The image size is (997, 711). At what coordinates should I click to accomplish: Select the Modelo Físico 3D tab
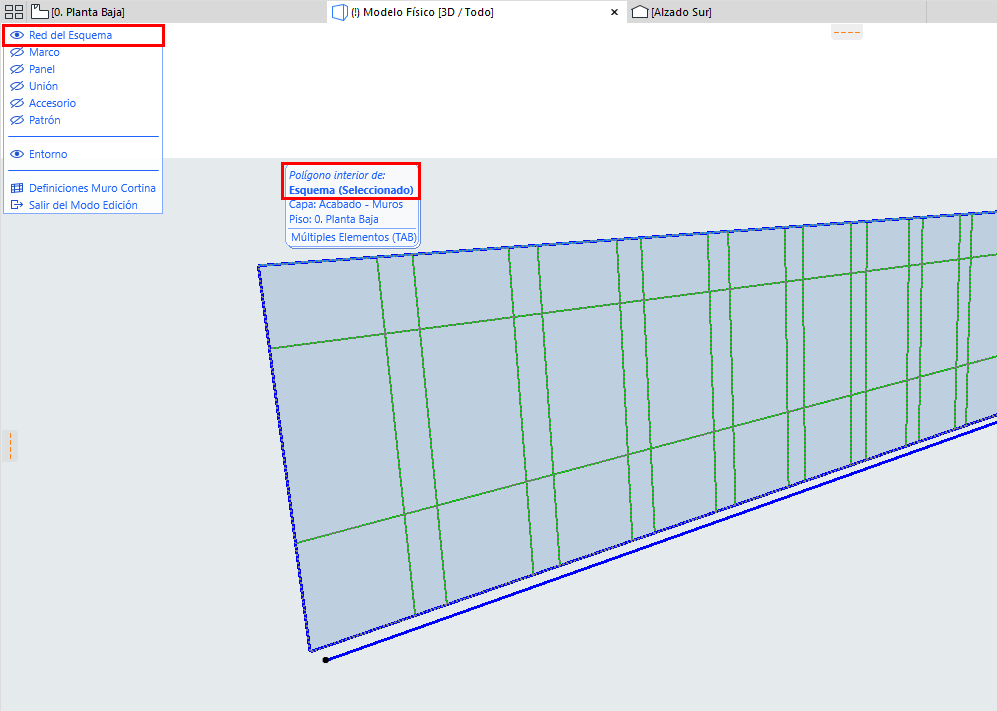click(x=422, y=12)
